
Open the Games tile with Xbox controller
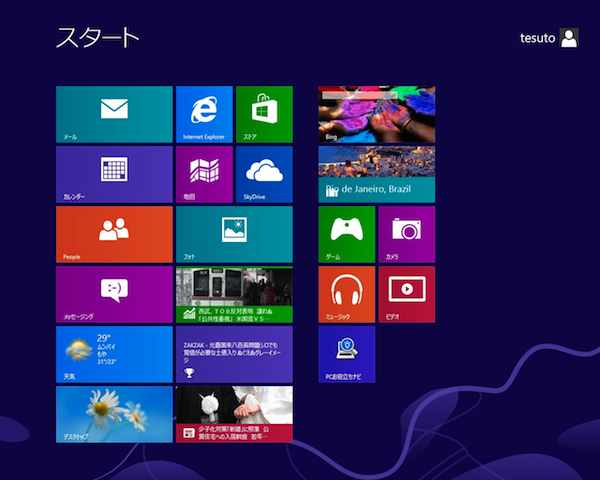tap(346, 234)
